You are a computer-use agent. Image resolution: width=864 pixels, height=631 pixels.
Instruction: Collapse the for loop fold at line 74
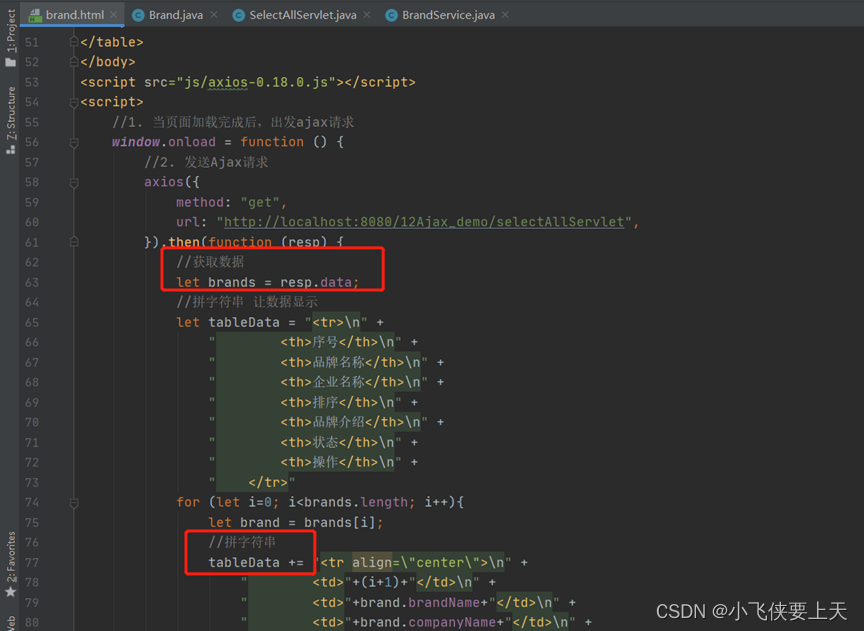74,503
